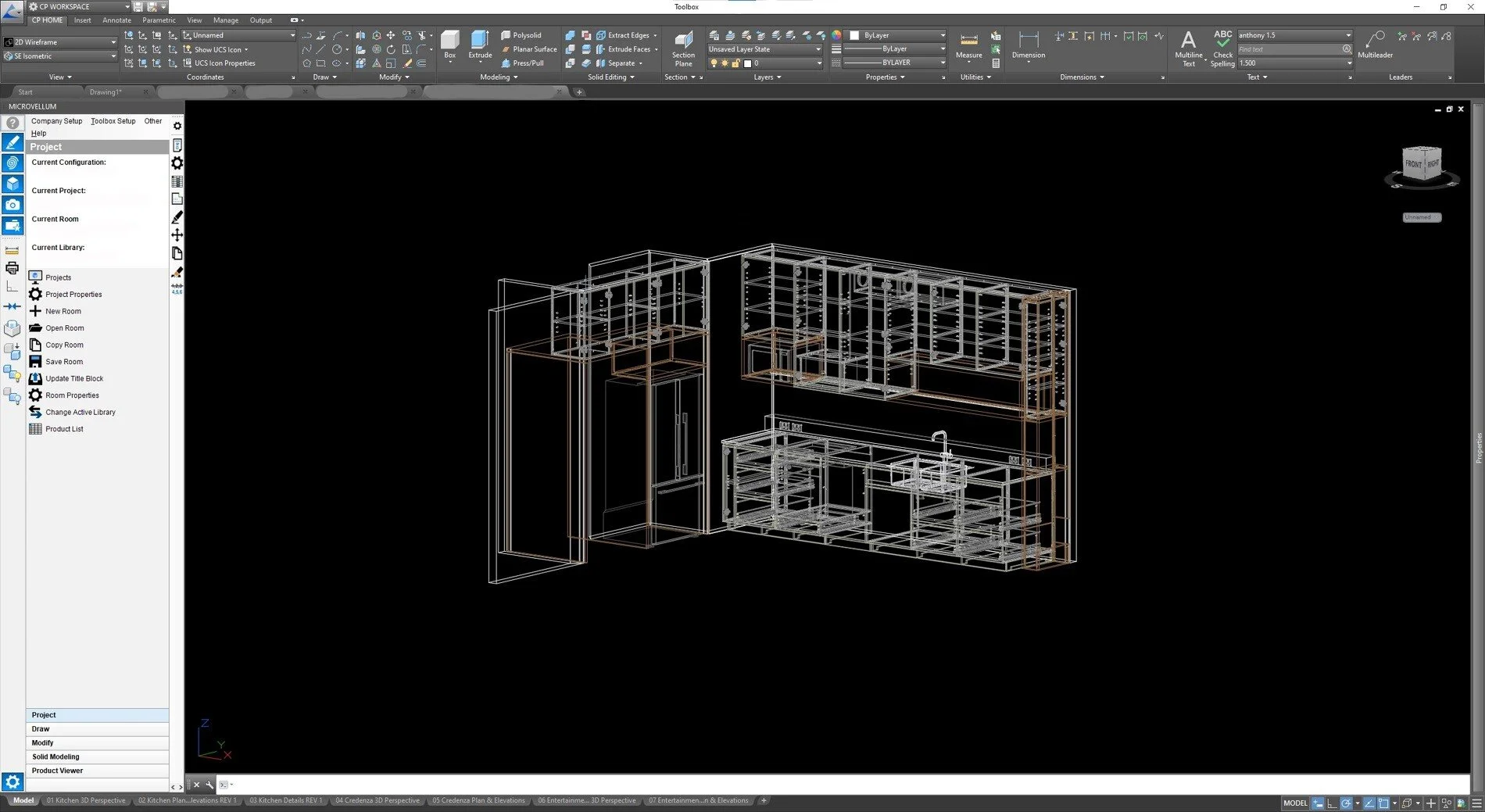Click the ViewCube FRONT face

point(1413,164)
